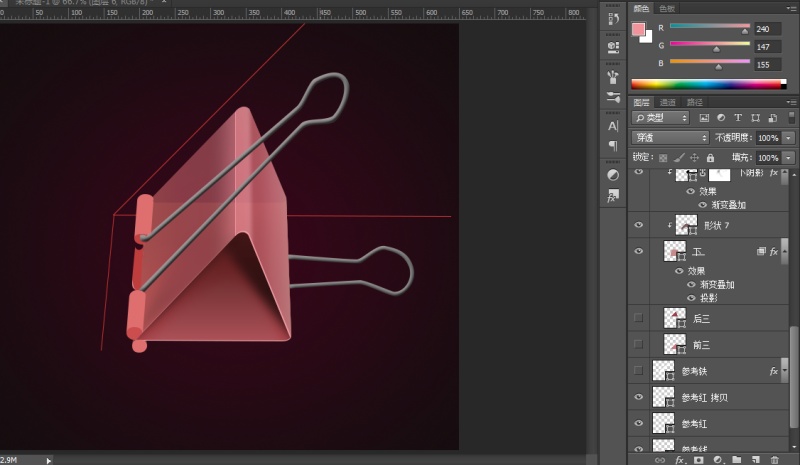Open the 不透明度 opacity slider arrow
Viewport: 800px width, 465px height.
[789, 138]
